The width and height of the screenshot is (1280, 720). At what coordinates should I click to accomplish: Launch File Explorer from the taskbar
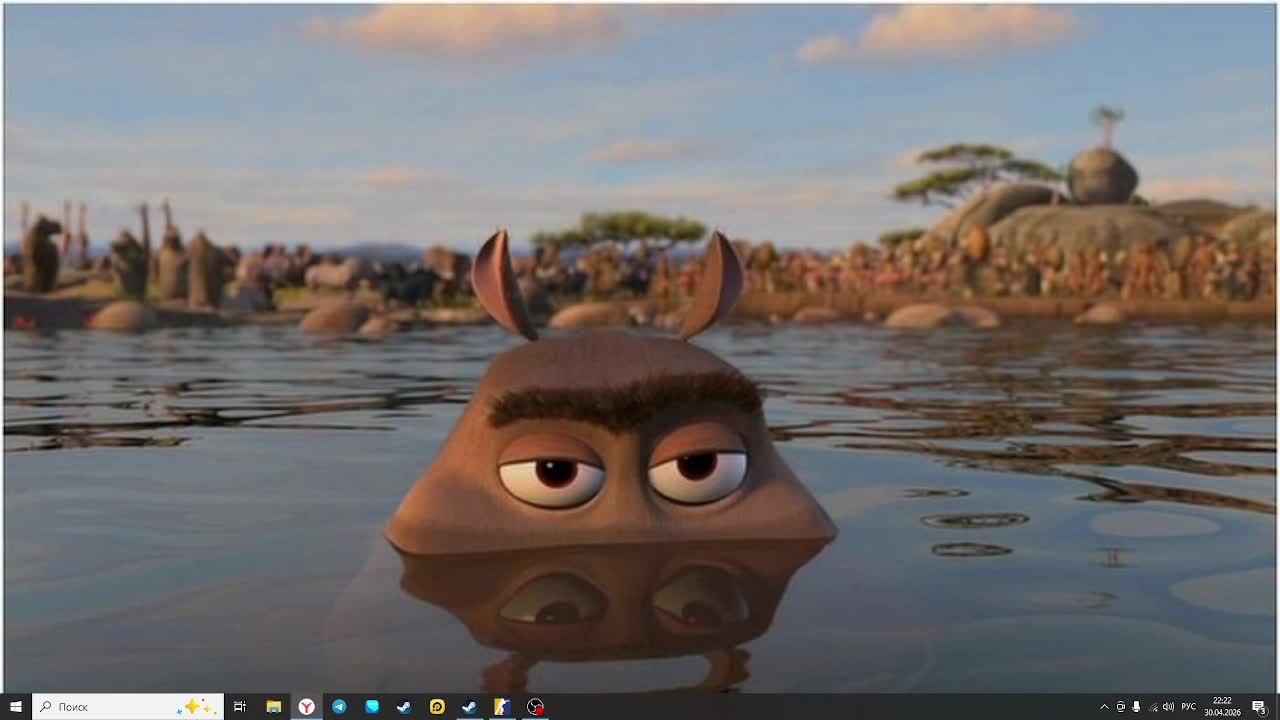pyautogui.click(x=273, y=707)
